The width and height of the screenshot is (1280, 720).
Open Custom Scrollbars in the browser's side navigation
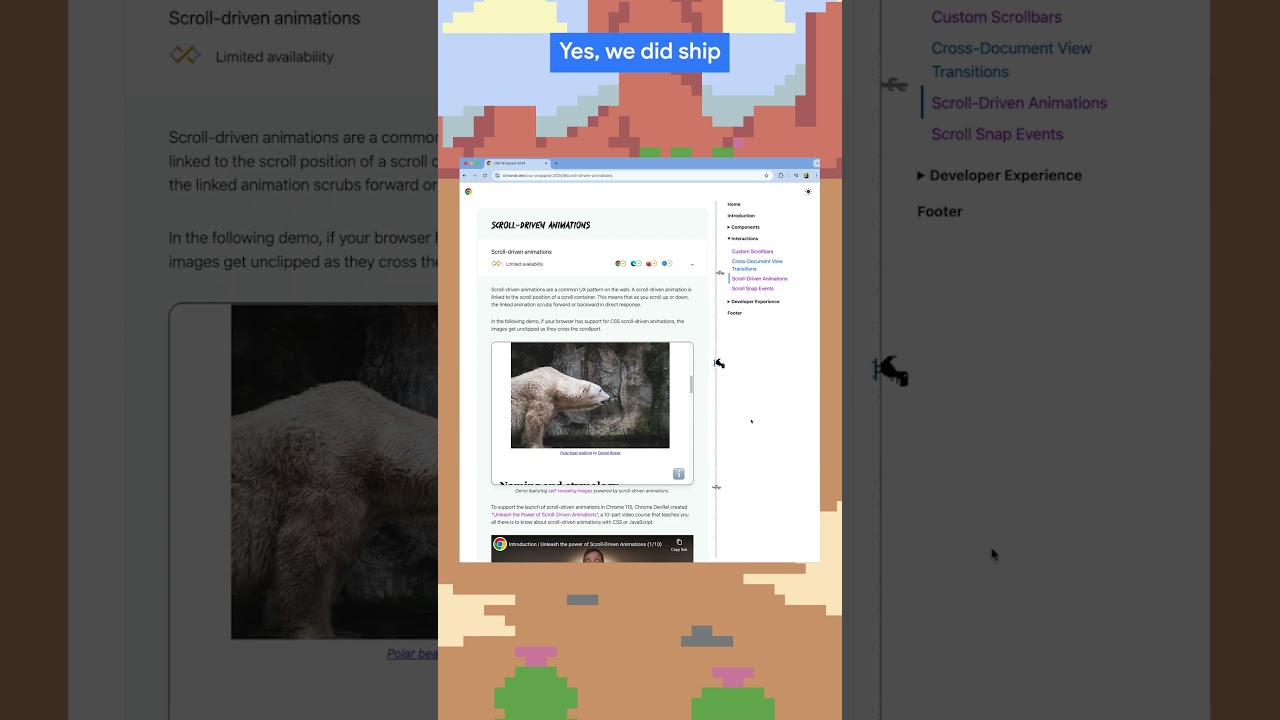[752, 252]
